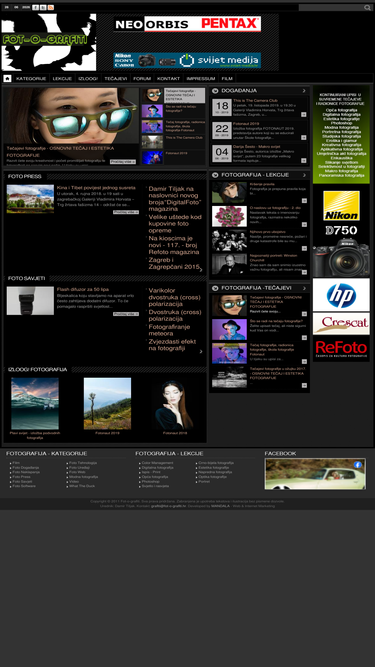Open FILM menu item
The image size is (375, 667).
(227, 79)
